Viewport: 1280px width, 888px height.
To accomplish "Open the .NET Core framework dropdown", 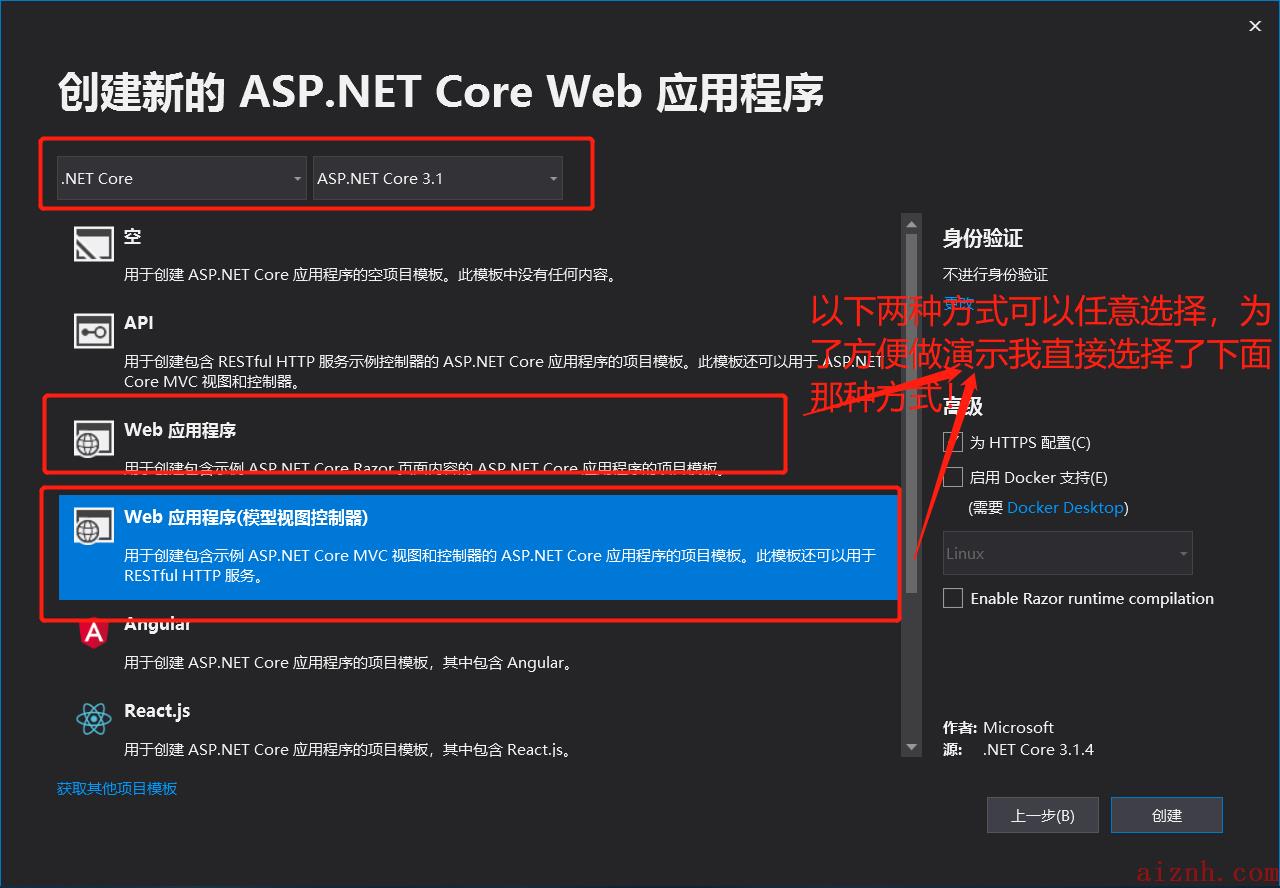I will tap(181, 178).
